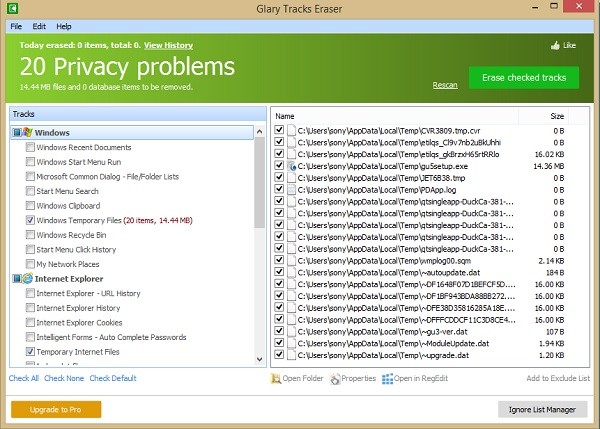
Task: Toggle the Internet Explorer group tri-state box
Action: coord(17,279)
